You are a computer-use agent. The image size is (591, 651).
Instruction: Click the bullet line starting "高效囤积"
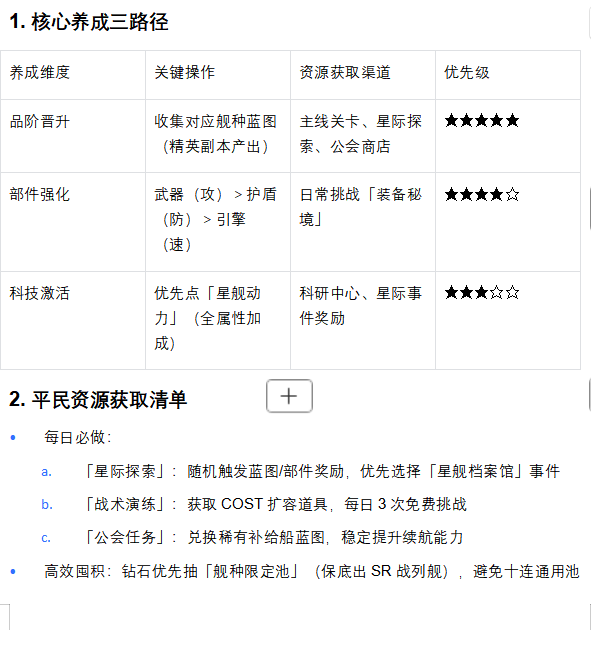pos(311,571)
